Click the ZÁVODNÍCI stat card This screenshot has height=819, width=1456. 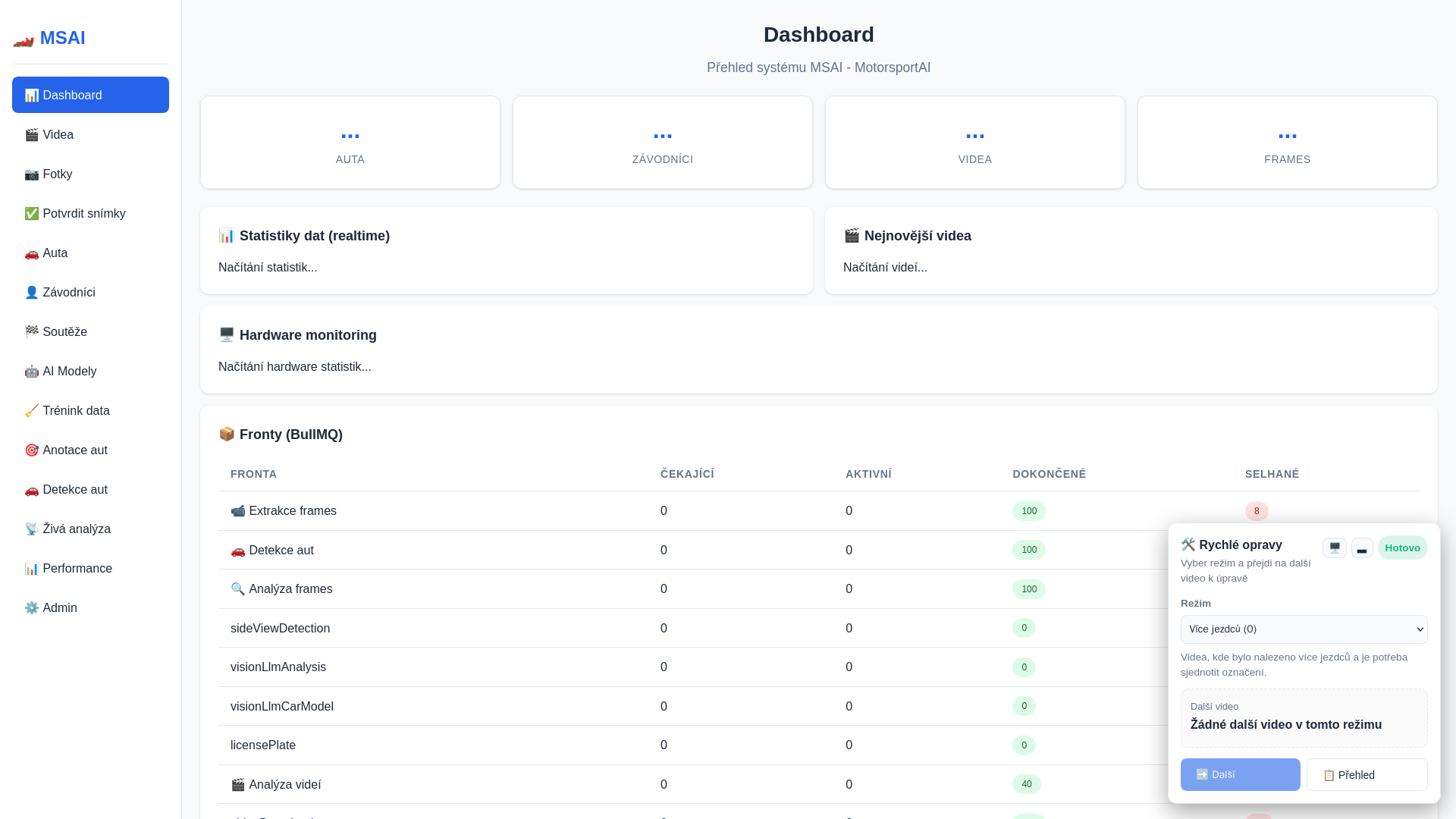coord(663,142)
